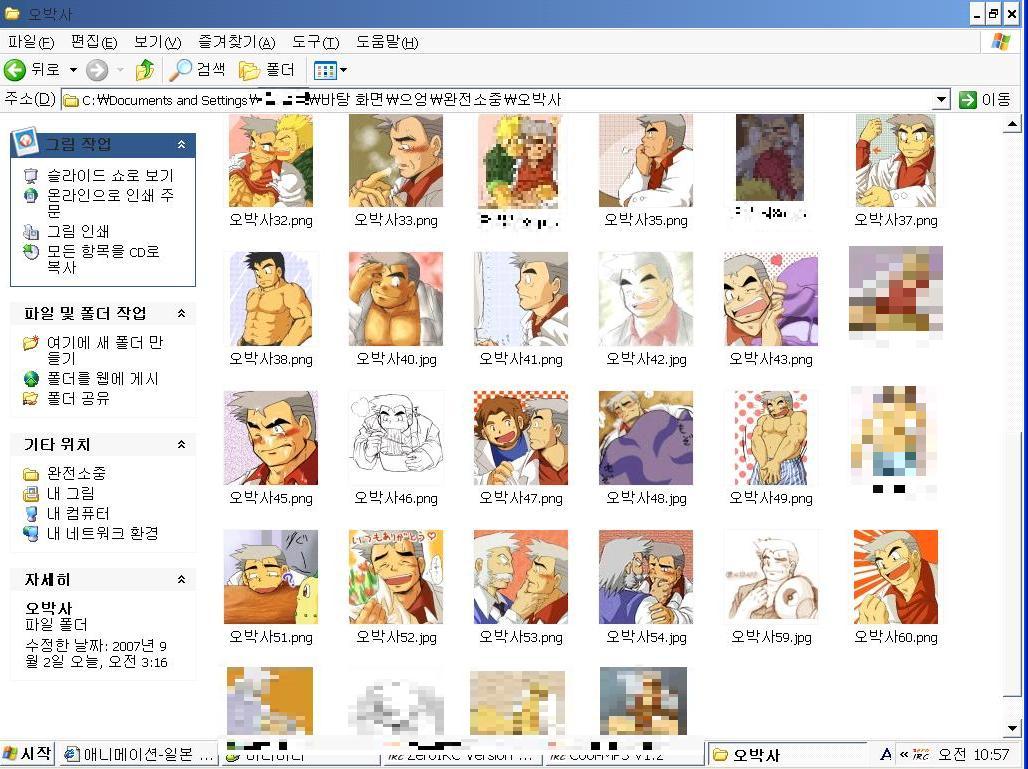The image size is (1028, 769).
Task: Select thumbnail 오박사32.png
Action: (x=271, y=161)
